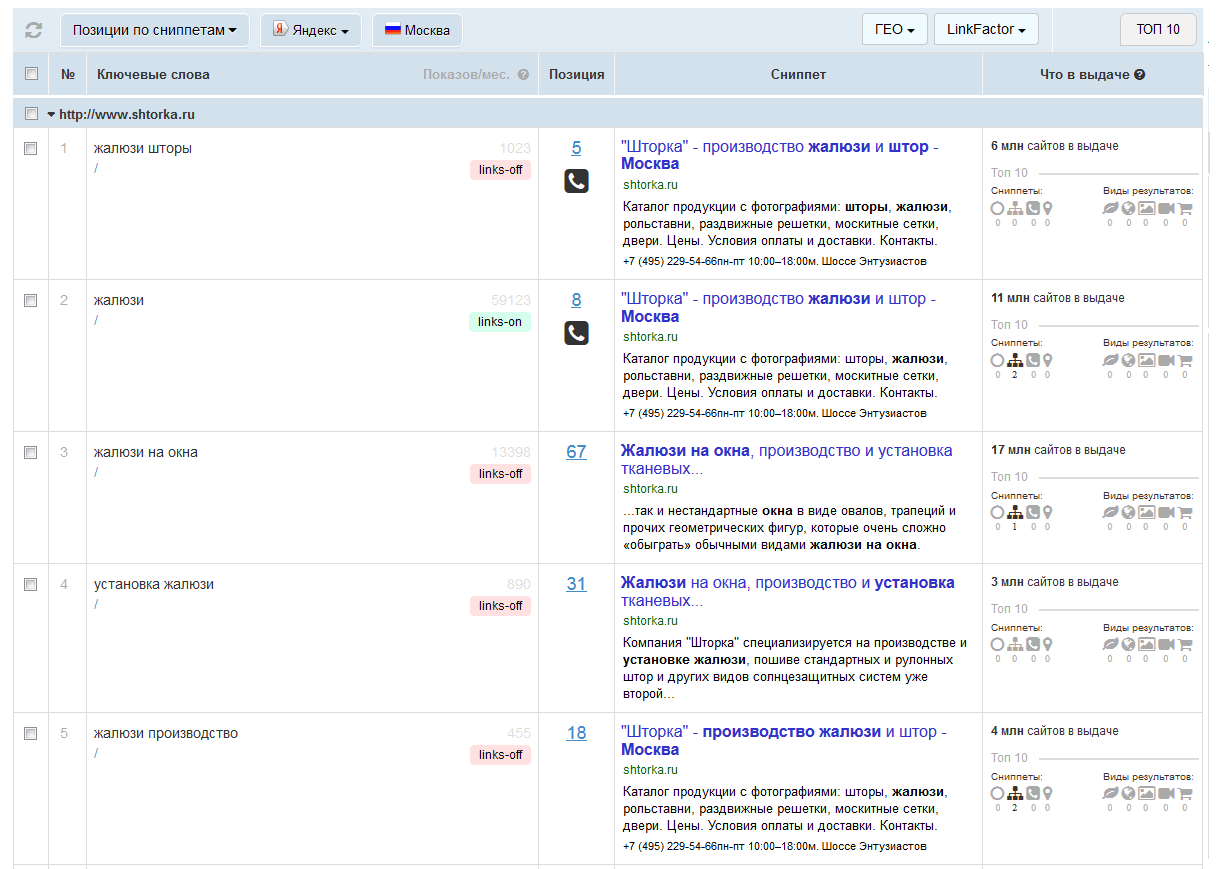Click the refresh arrows icon

34,30
